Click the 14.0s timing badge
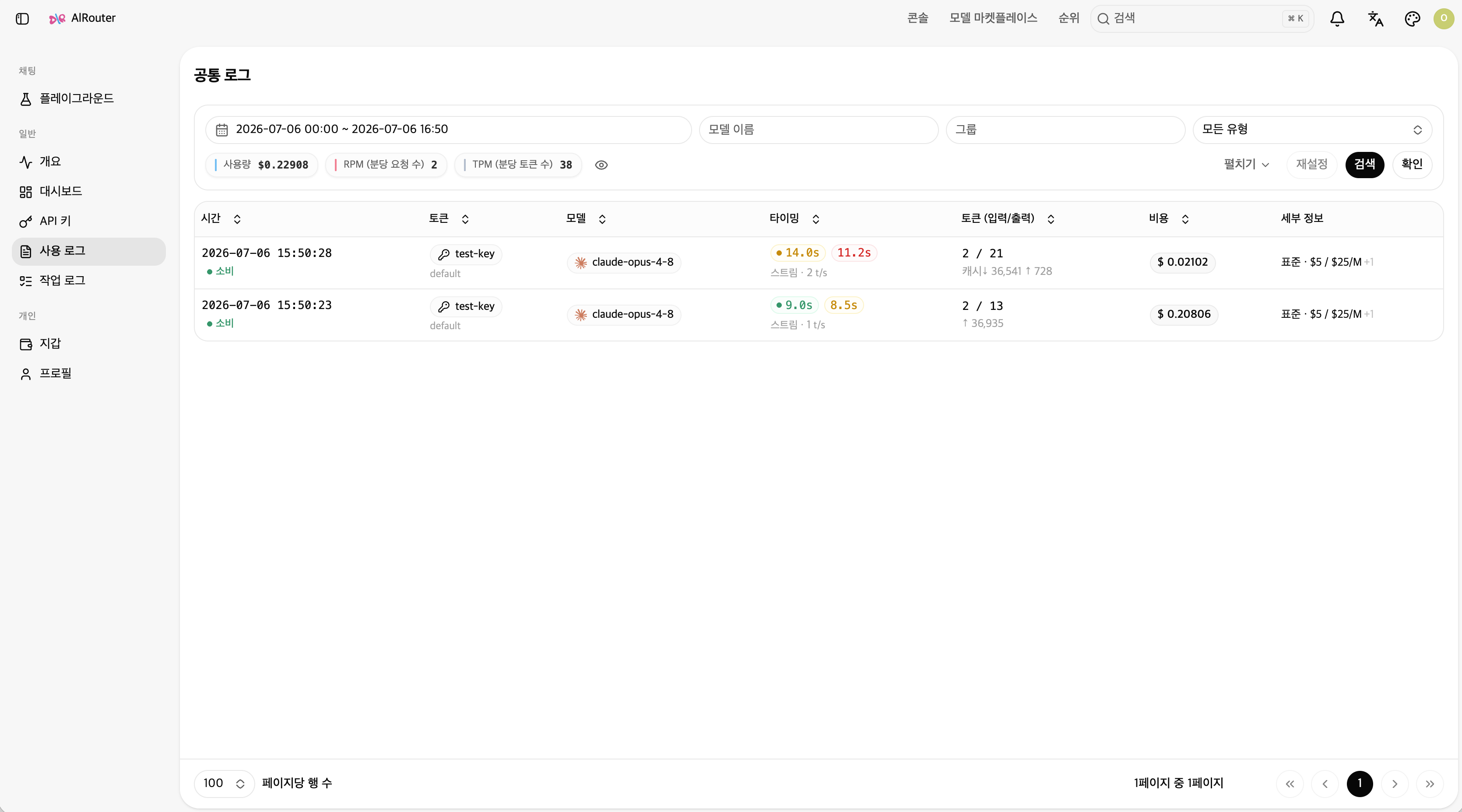 click(x=798, y=253)
